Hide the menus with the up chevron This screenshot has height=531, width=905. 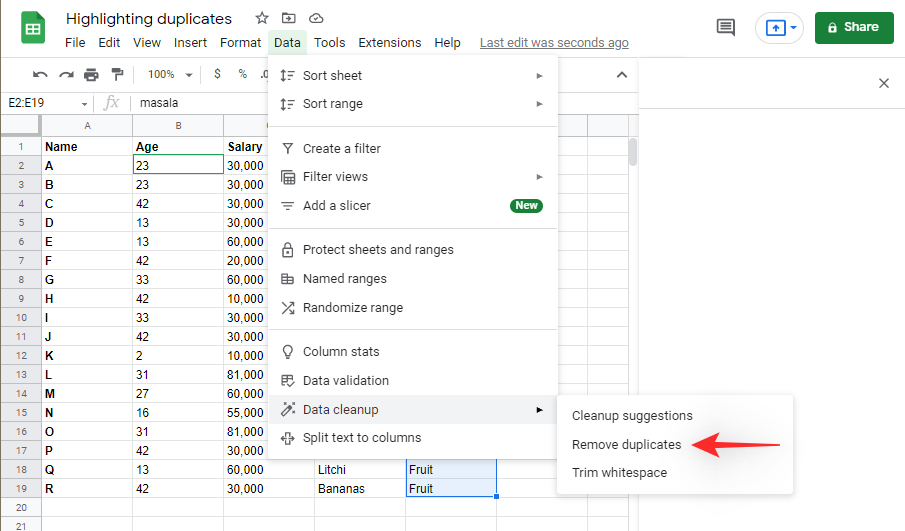[622, 74]
